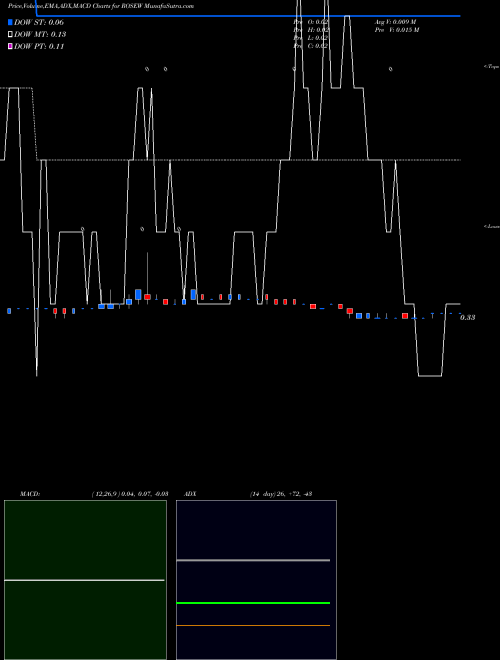This screenshot has height=660, width=500.
Task: Click the chart title for ROSEW MunafaSutra.com
Action: pyautogui.click(x=101, y=6)
